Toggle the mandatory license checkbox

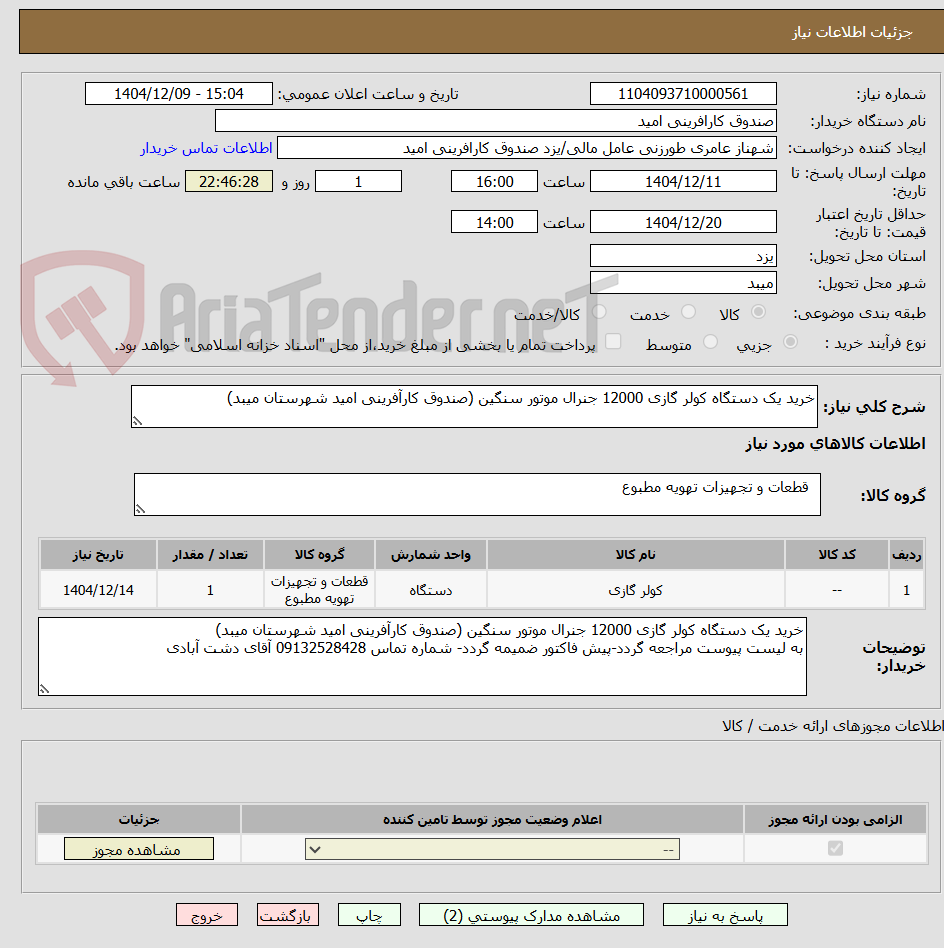(x=835, y=849)
